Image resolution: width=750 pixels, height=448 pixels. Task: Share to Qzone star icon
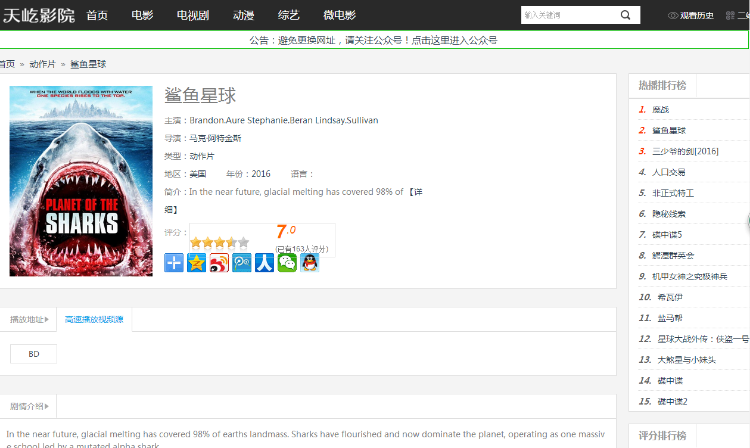point(196,263)
